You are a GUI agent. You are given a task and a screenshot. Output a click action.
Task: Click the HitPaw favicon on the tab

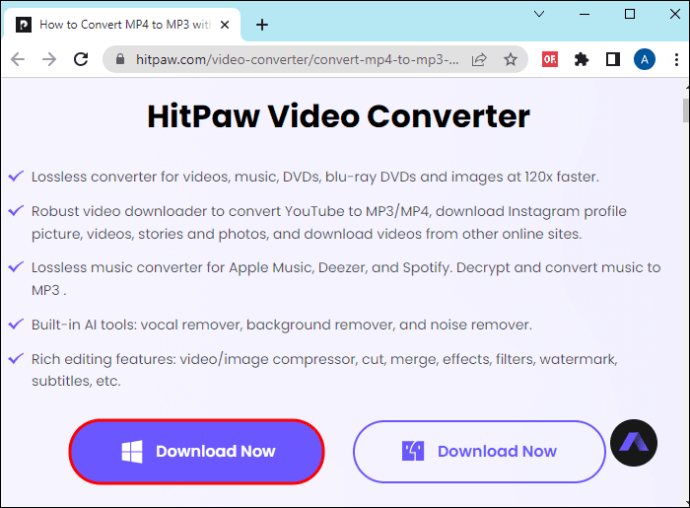coord(23,25)
